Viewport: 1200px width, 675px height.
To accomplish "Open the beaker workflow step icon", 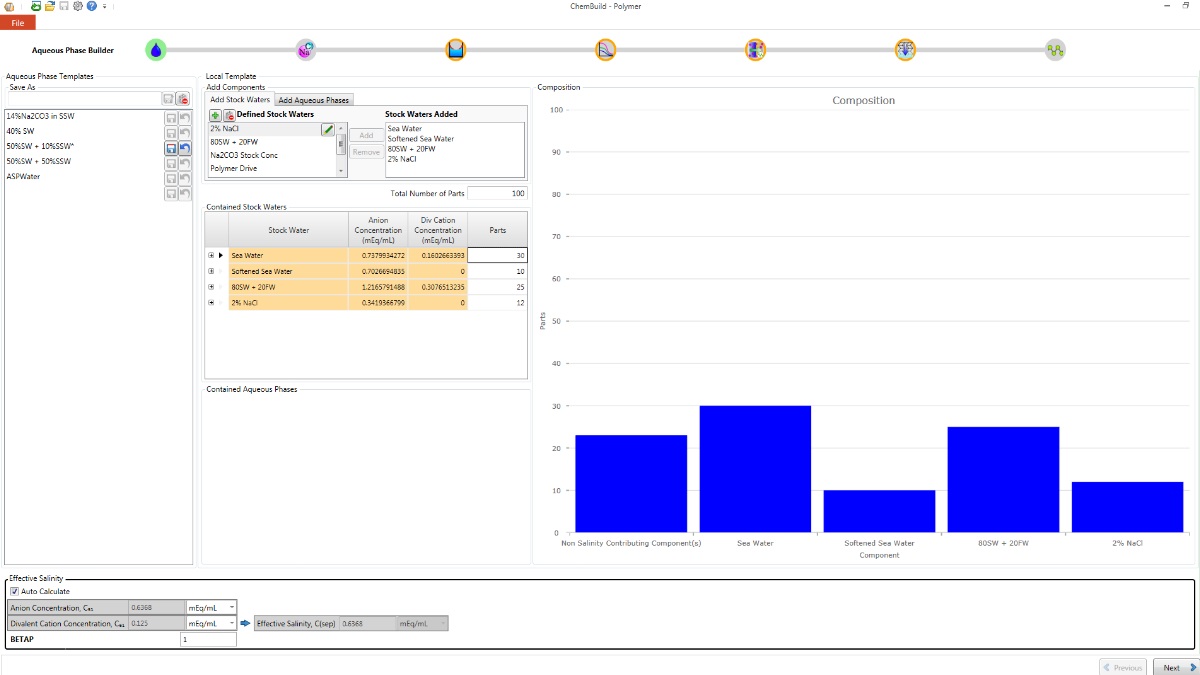I will (456, 49).
